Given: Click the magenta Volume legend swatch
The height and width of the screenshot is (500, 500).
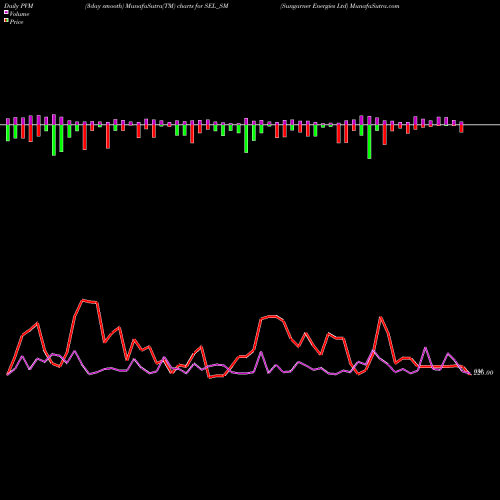Looking at the screenshot, I should [6, 13].
